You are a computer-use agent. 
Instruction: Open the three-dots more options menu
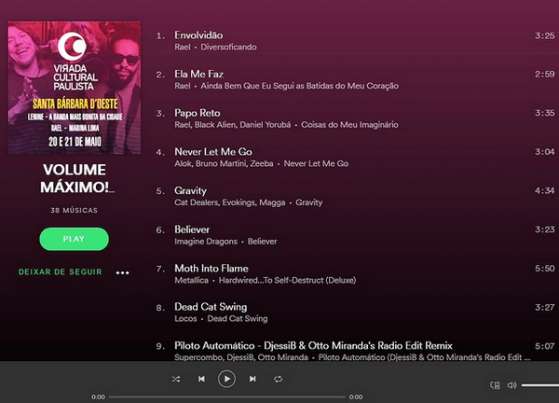[x=122, y=273]
